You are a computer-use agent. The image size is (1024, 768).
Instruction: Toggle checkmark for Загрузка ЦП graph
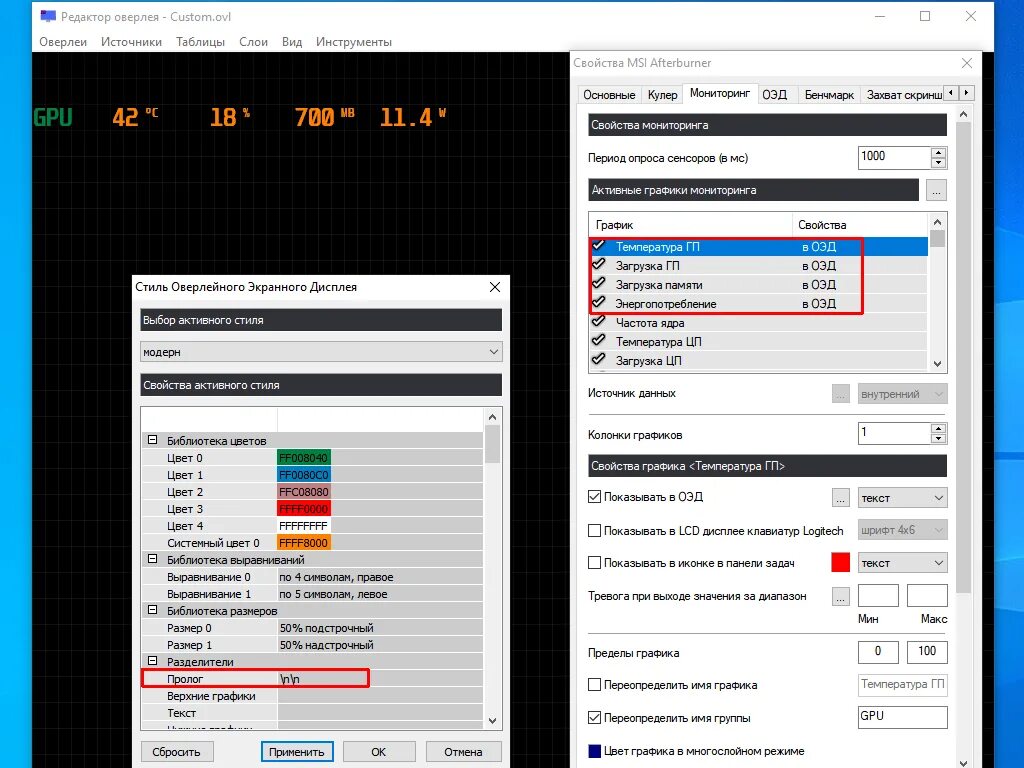click(598, 360)
